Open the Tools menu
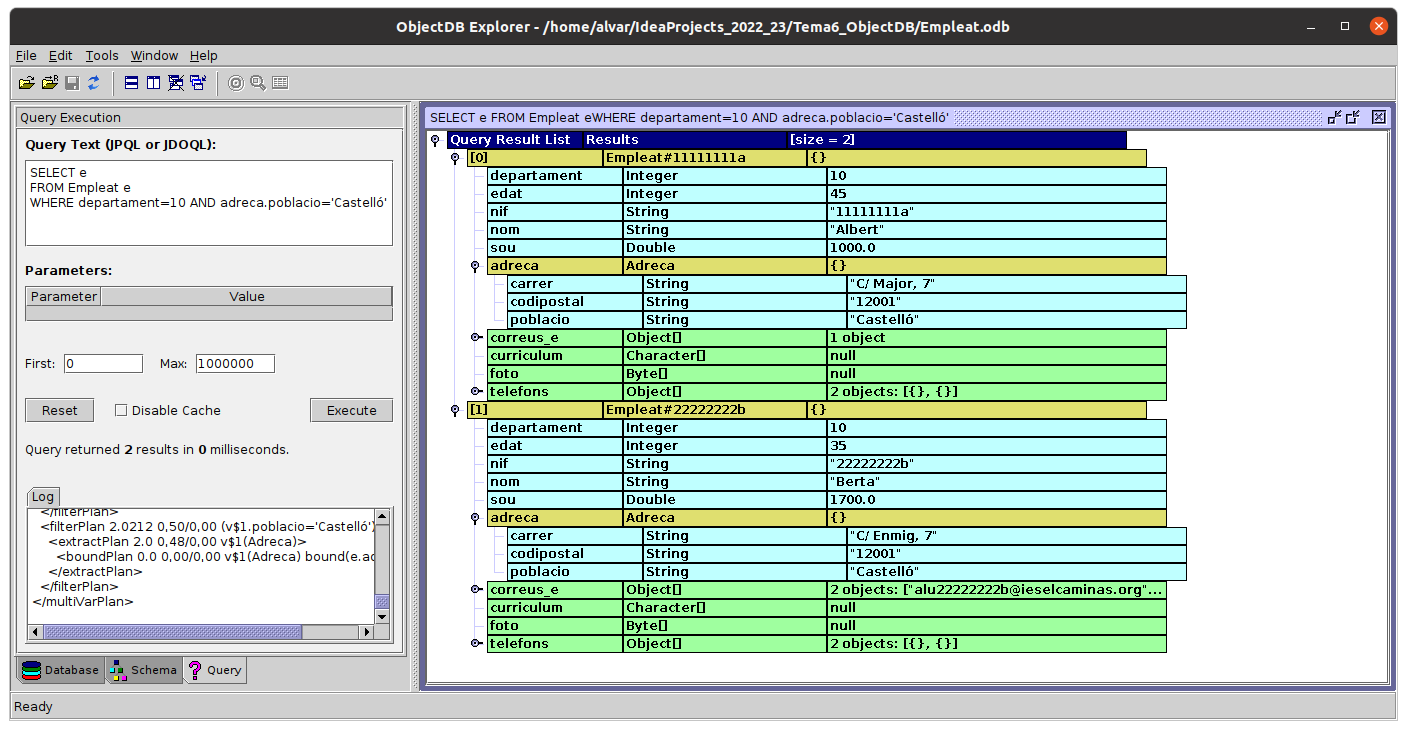 click(x=102, y=56)
